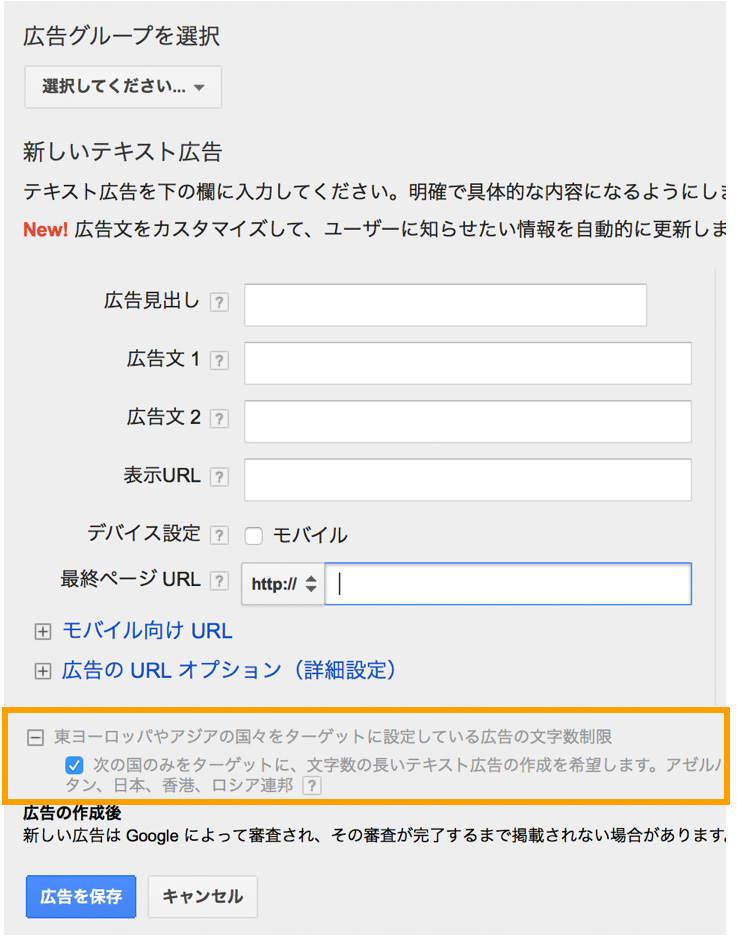Screen dimensions: 737x941
Task: Click help icon after ロシア連邦 text
Action: [312, 787]
